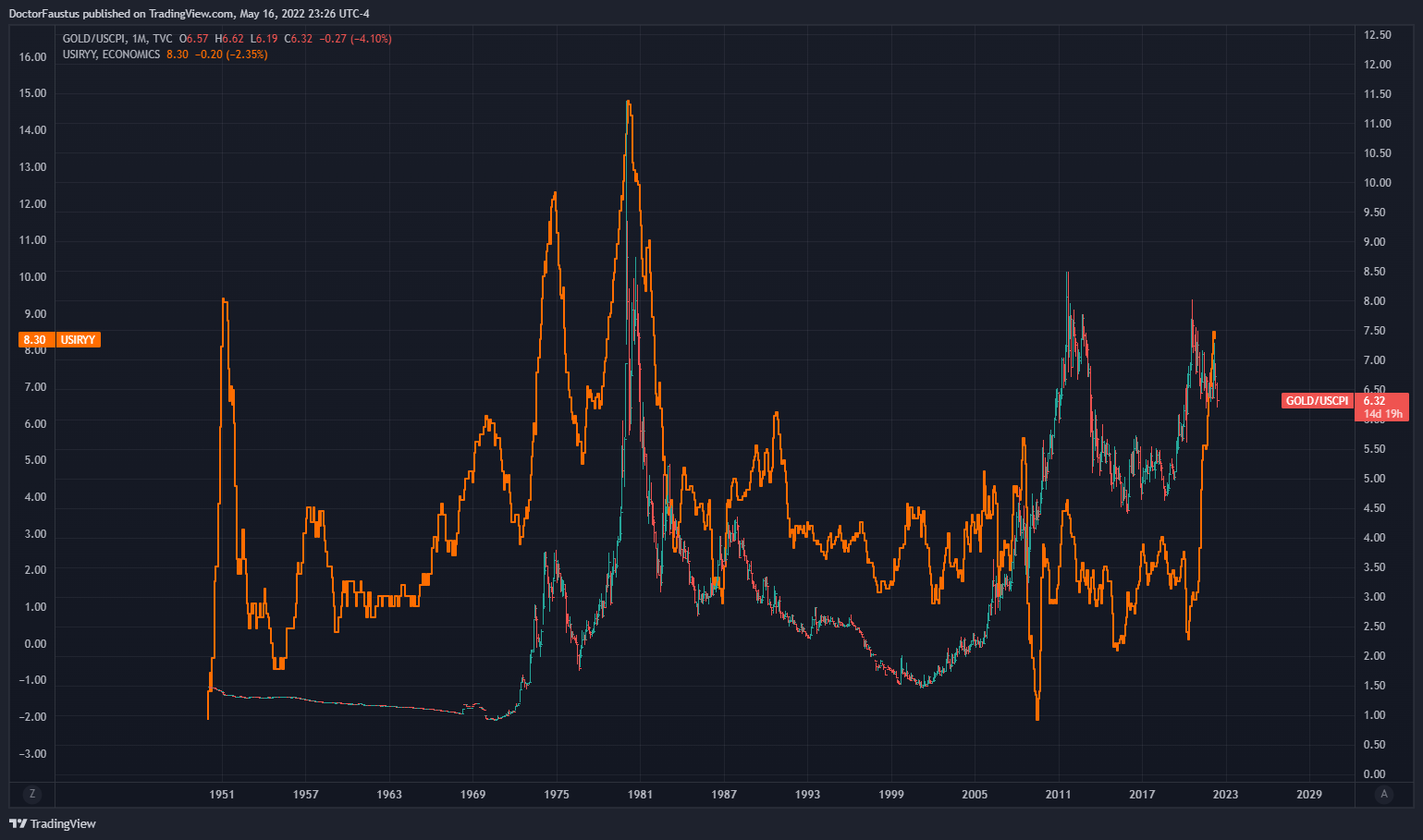Click the high value H6.62 in legend
Image resolution: width=1423 pixels, height=840 pixels.
pos(229,39)
